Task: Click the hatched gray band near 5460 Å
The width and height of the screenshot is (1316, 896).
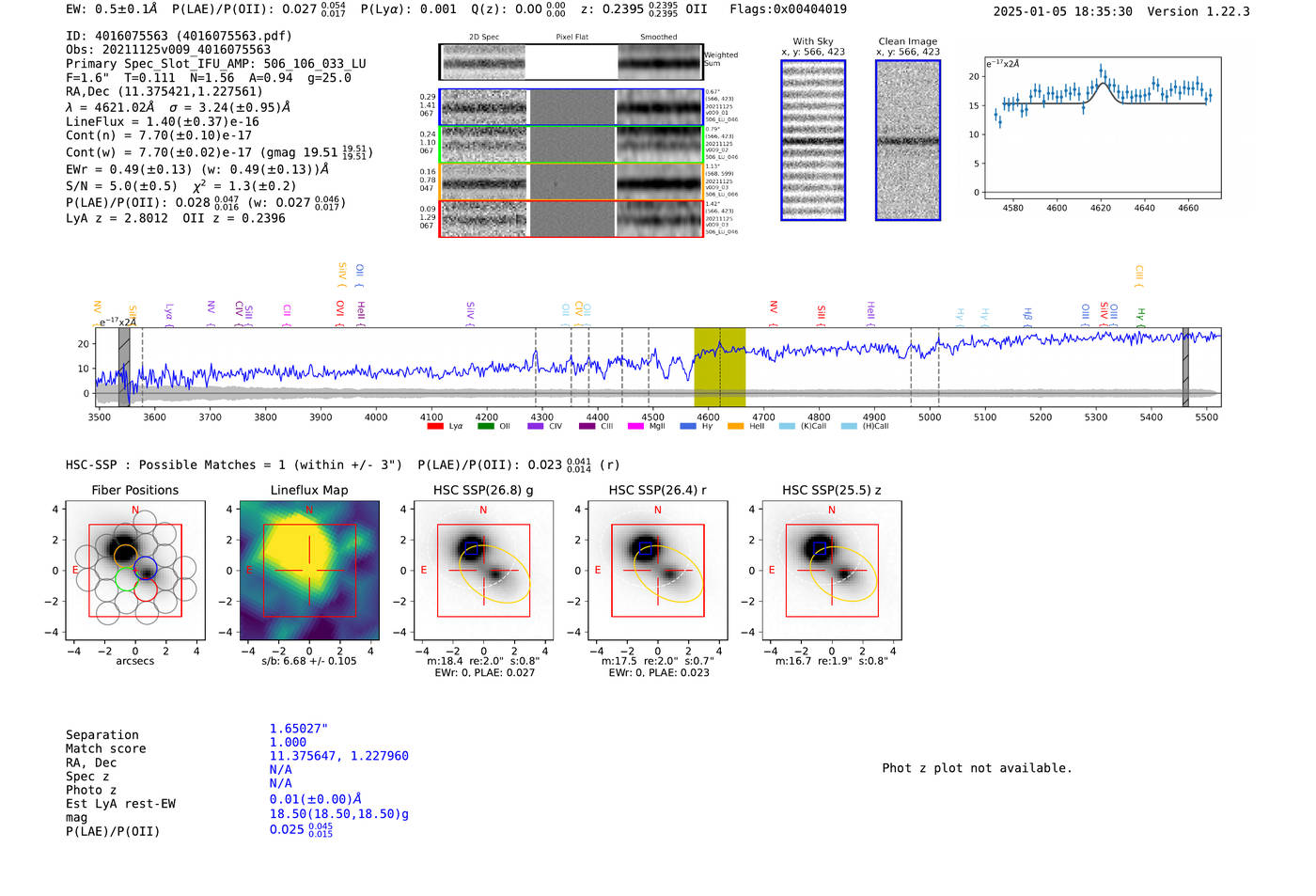Action: tap(1185, 368)
